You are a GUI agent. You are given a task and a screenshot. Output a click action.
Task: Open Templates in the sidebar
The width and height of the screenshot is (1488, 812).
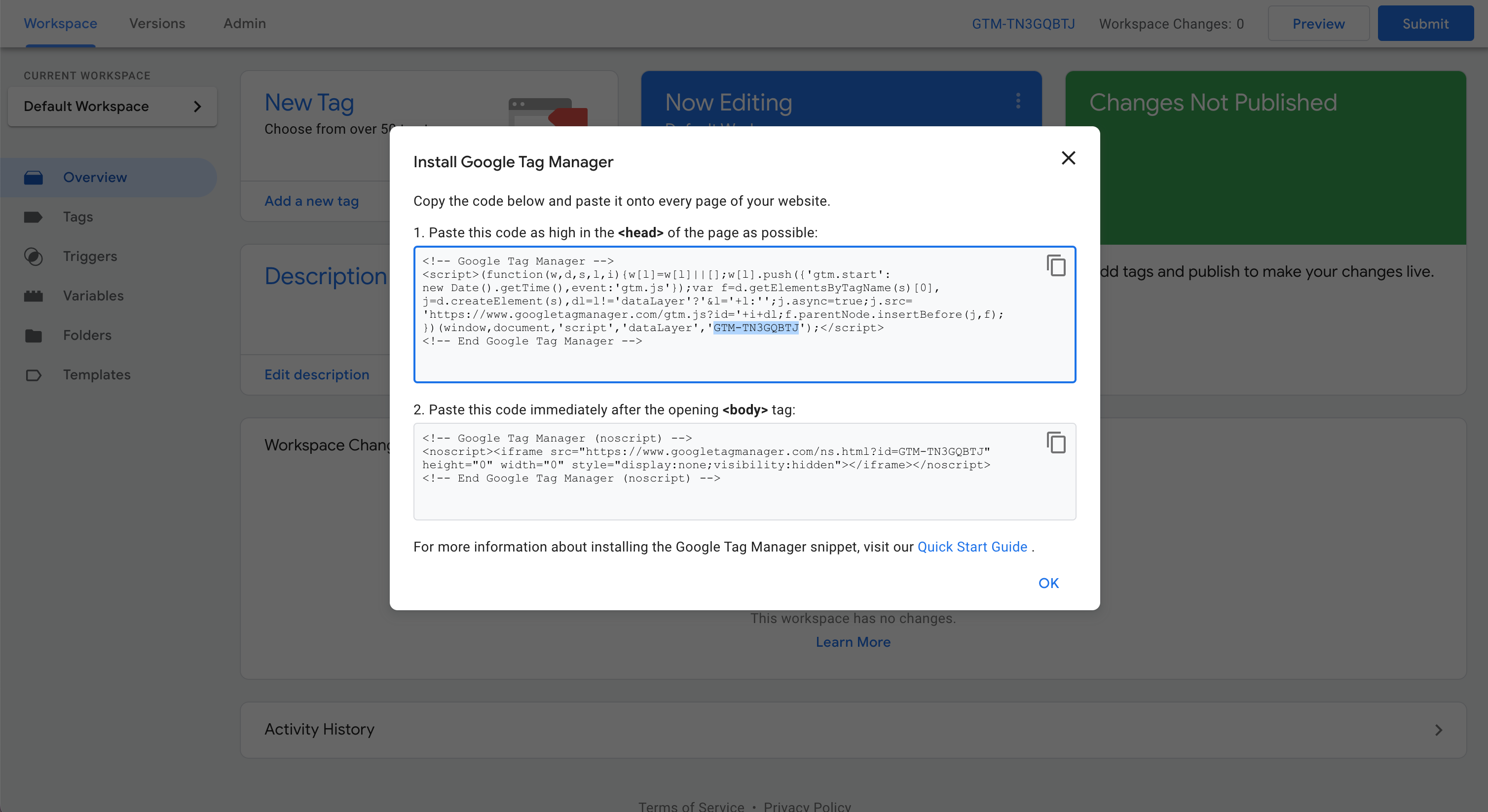coord(97,374)
